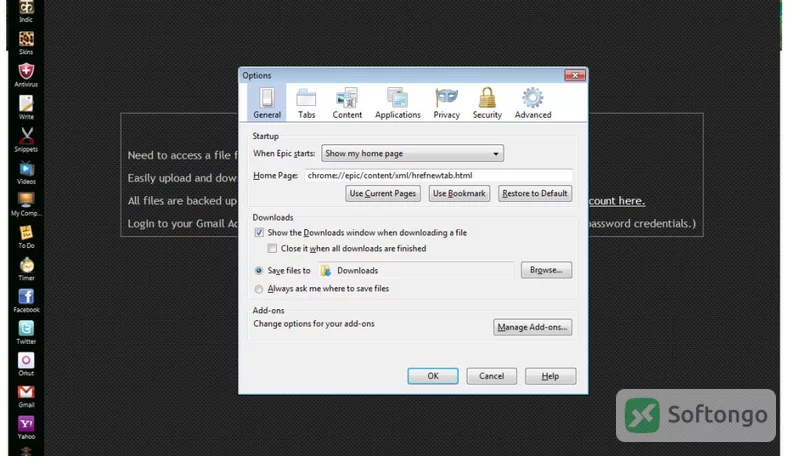Open Orkut from the sidebar

[x=26, y=364]
